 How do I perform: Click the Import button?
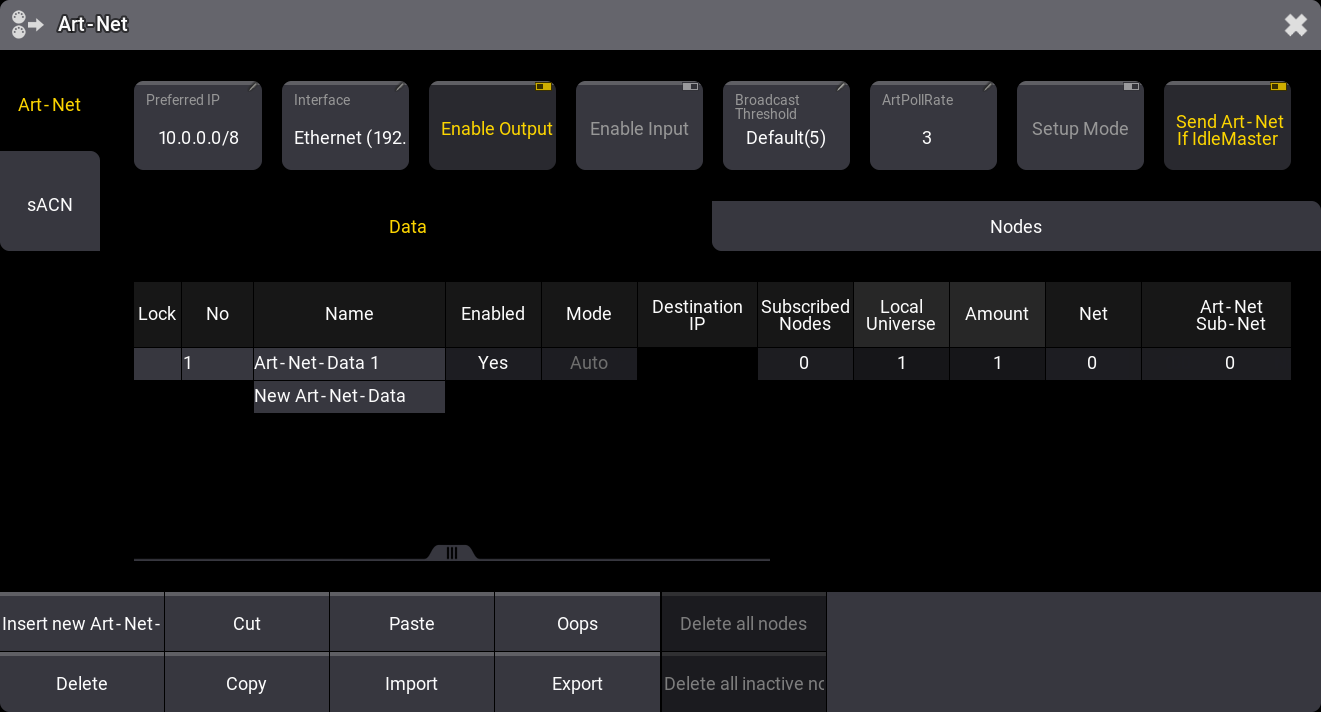[412, 684]
